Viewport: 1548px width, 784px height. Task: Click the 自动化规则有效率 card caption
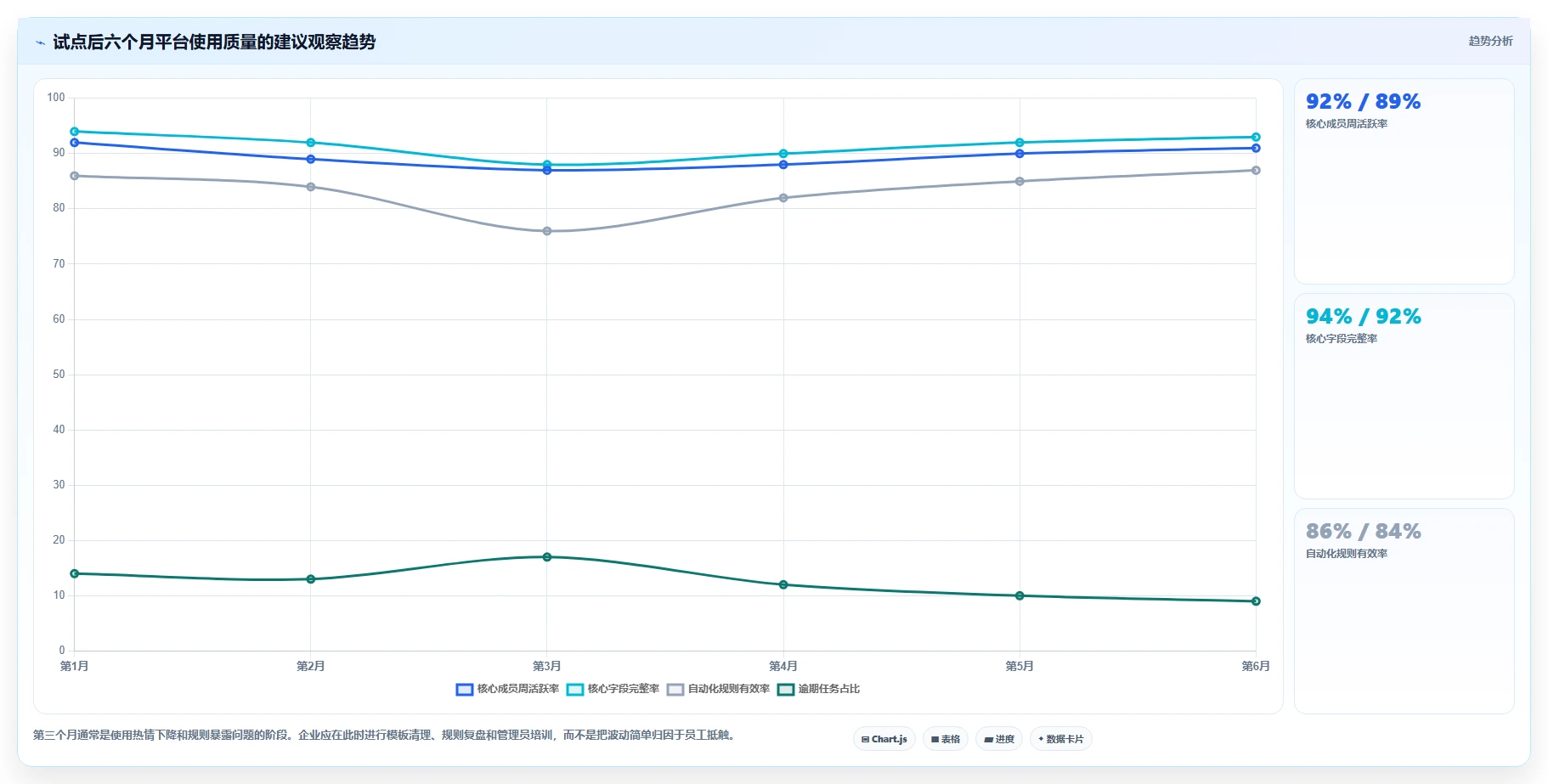click(x=1347, y=554)
